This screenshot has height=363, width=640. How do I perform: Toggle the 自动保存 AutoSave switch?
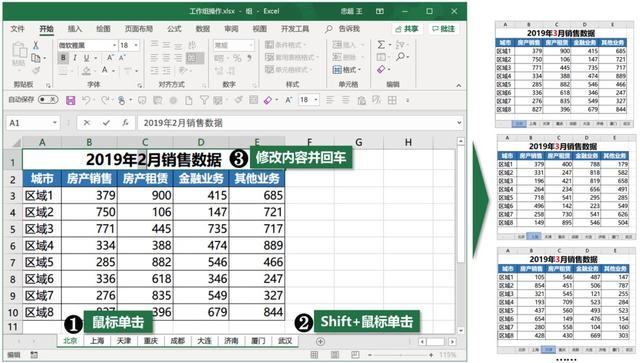coord(48,100)
